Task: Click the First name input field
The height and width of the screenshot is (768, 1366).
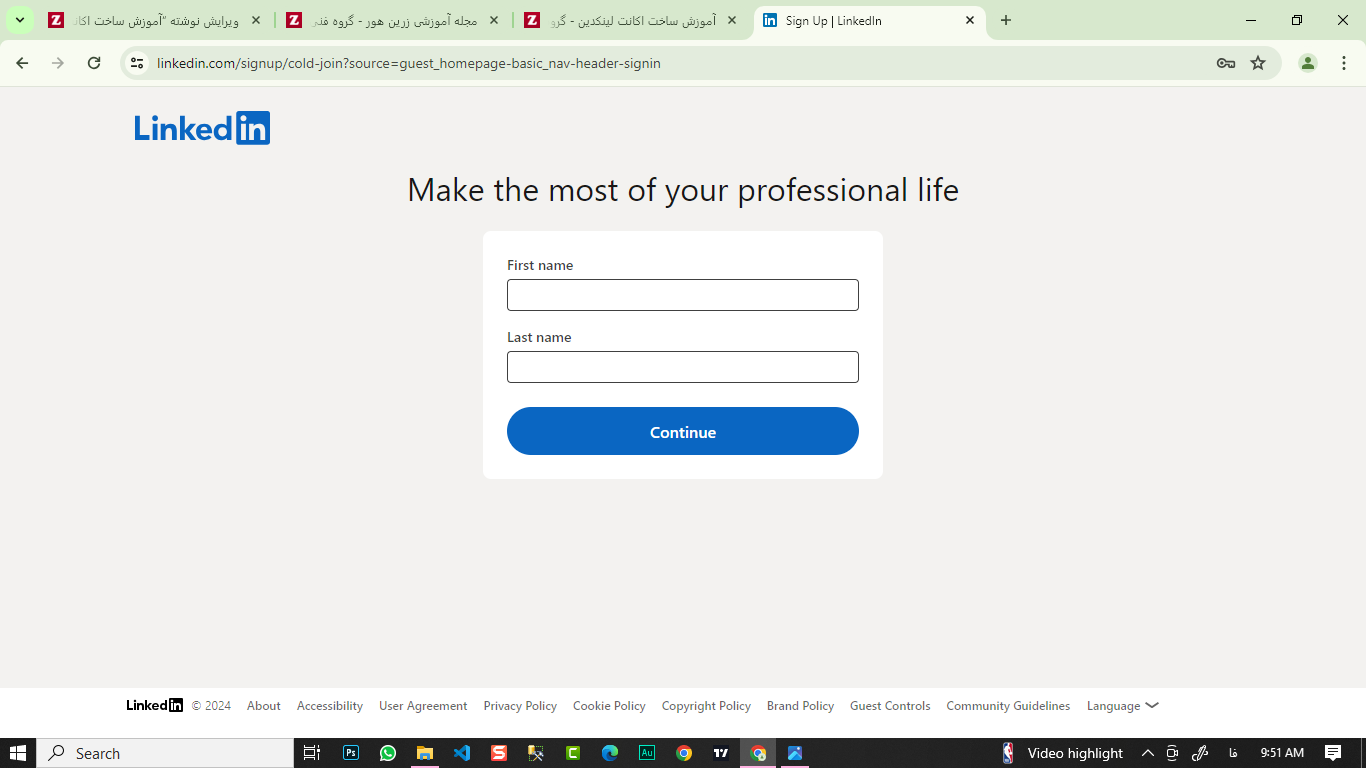Action: point(682,295)
